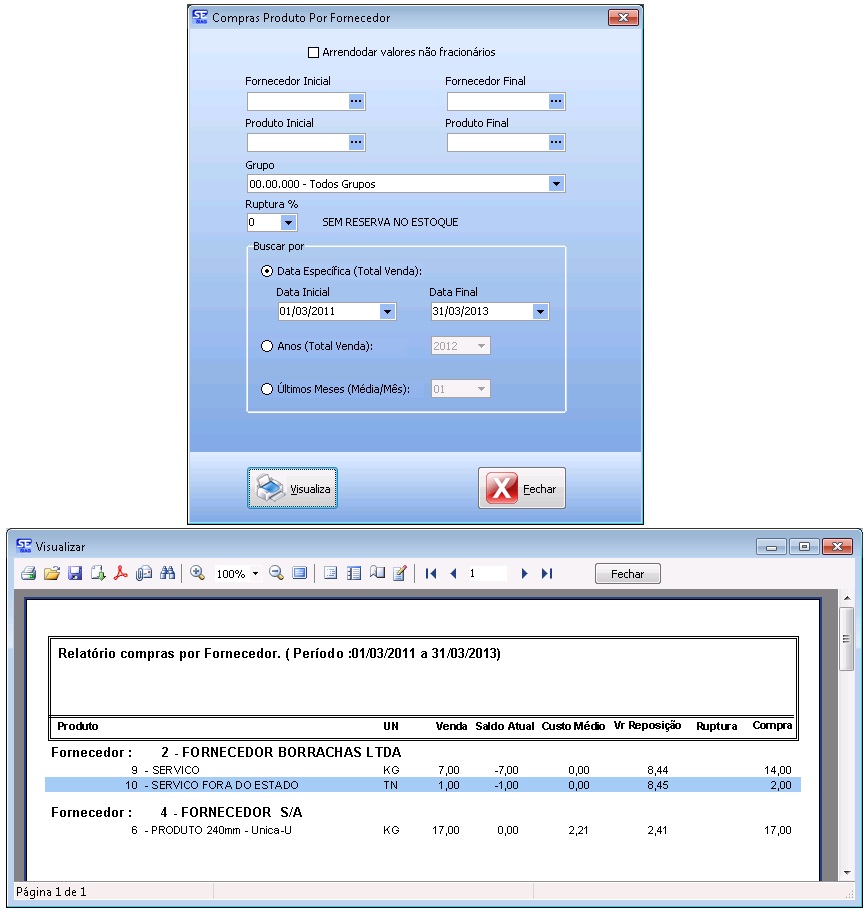Click the Produto Final input field
The width and height of the screenshot is (864, 910).
497,143
